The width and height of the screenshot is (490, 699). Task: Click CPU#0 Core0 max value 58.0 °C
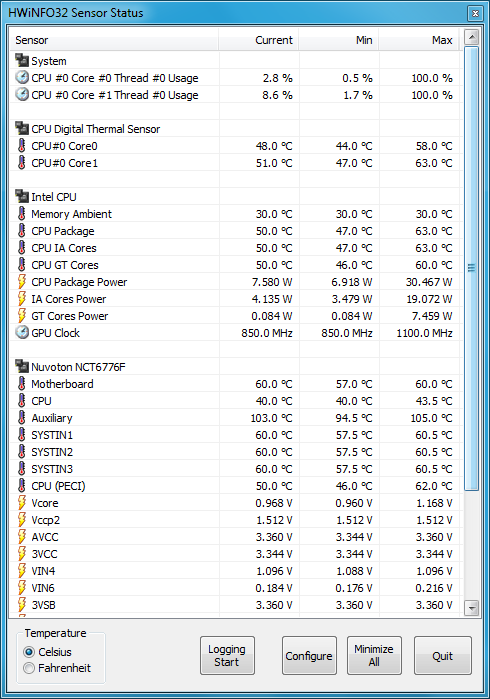434,146
